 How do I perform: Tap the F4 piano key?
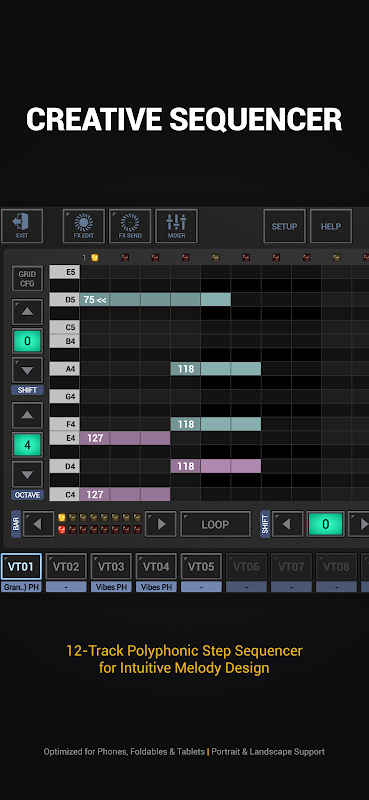(x=64, y=424)
